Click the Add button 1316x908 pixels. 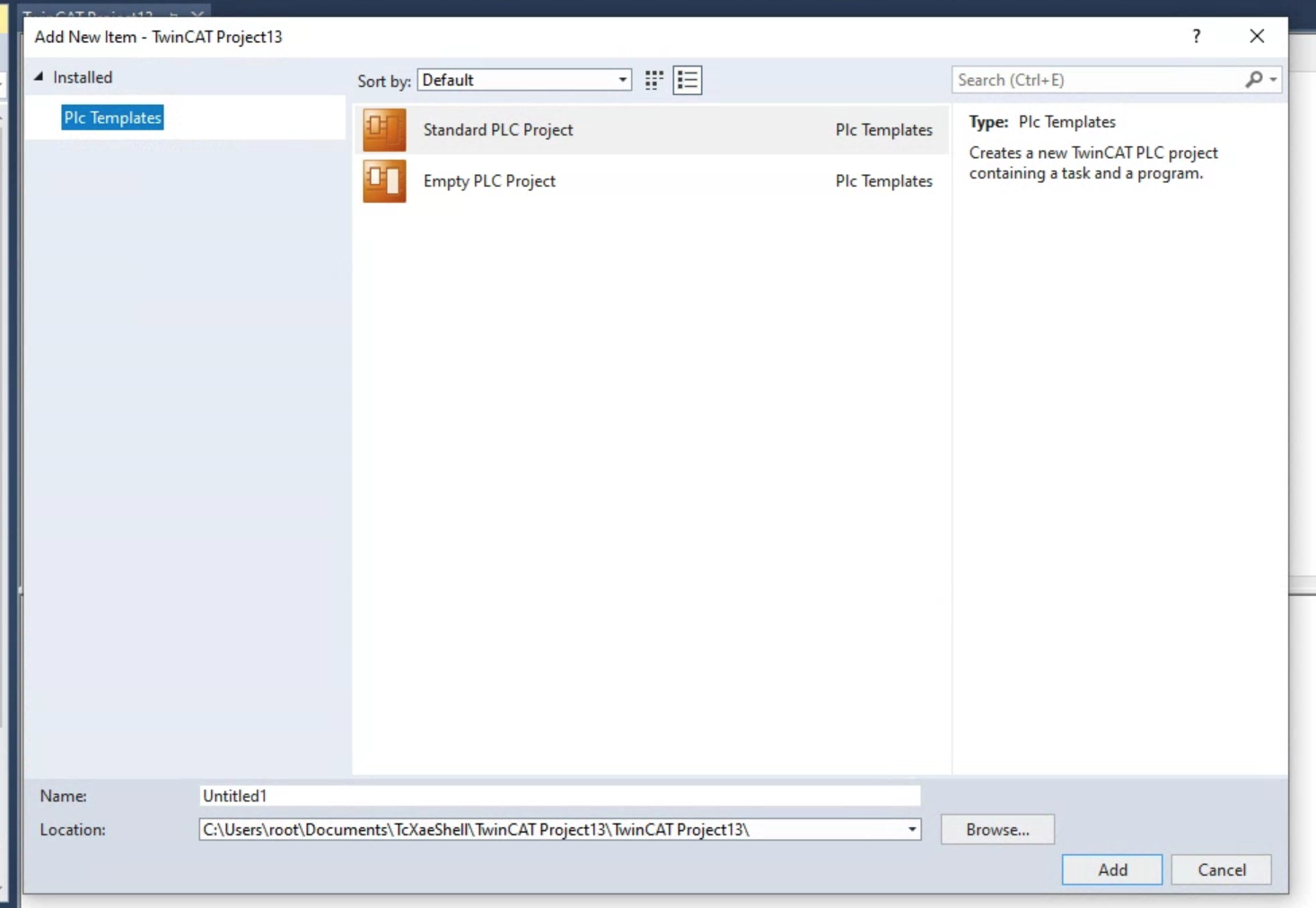click(1112, 869)
